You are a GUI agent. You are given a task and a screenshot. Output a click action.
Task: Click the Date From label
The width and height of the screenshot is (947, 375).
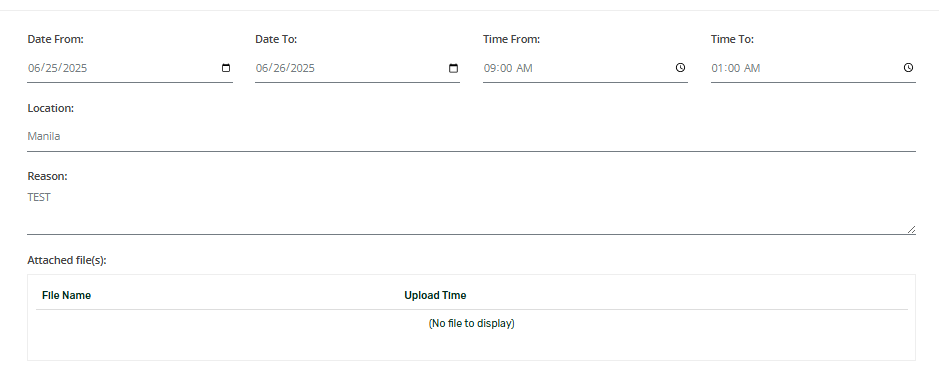pos(56,39)
